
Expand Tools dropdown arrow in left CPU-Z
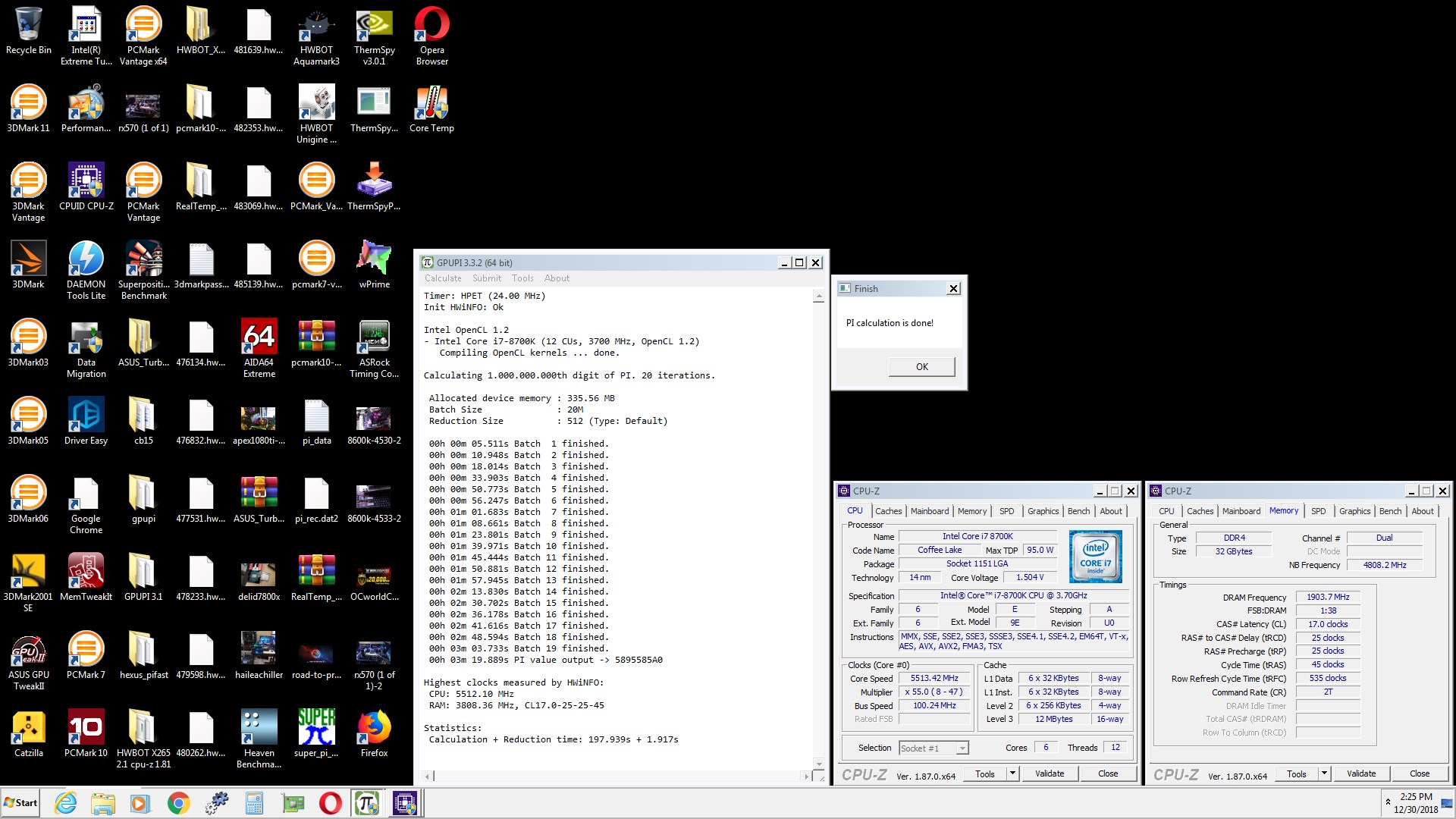point(1012,773)
